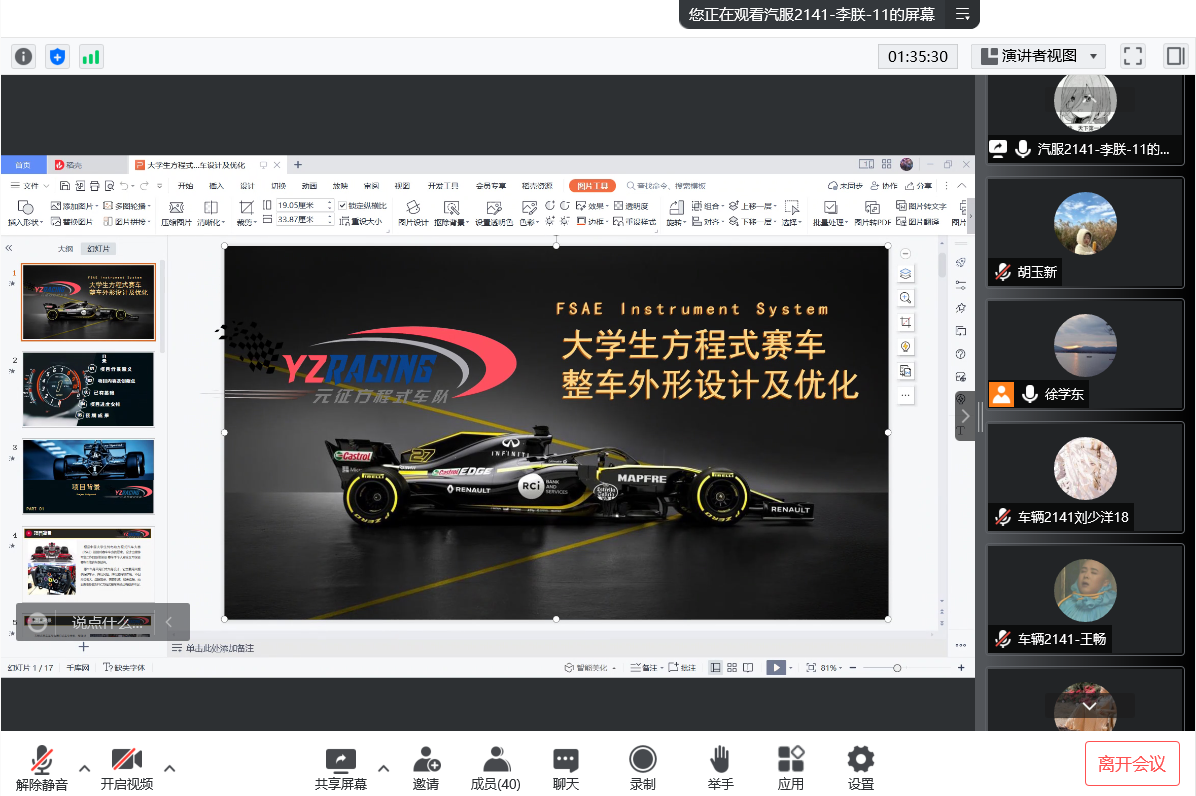Open the 添加图片 add picture dropdown
1196x796 pixels.
tap(73, 206)
